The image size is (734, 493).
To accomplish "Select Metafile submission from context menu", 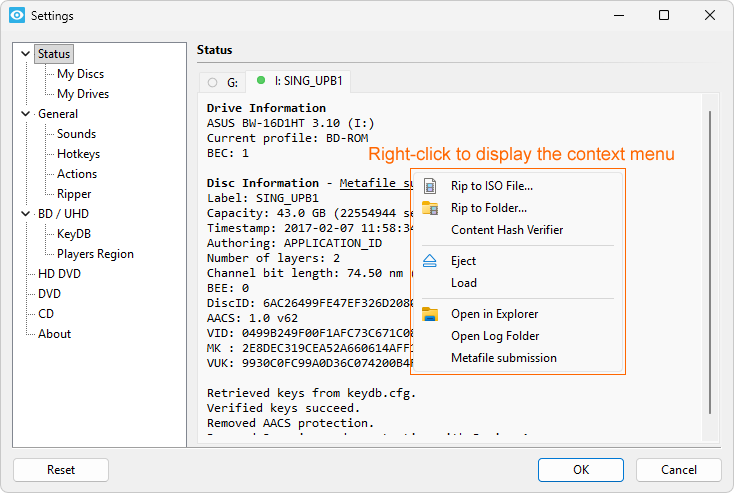I will point(504,358).
